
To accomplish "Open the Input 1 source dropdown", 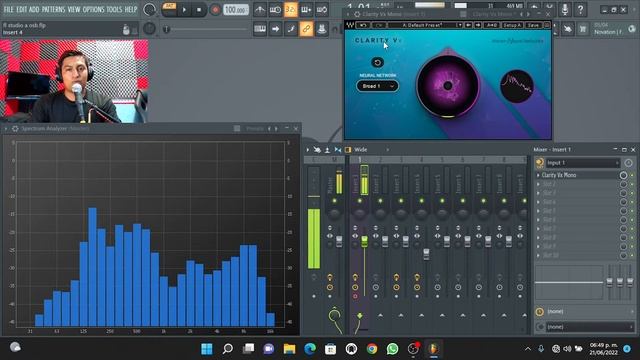I will 583,163.
